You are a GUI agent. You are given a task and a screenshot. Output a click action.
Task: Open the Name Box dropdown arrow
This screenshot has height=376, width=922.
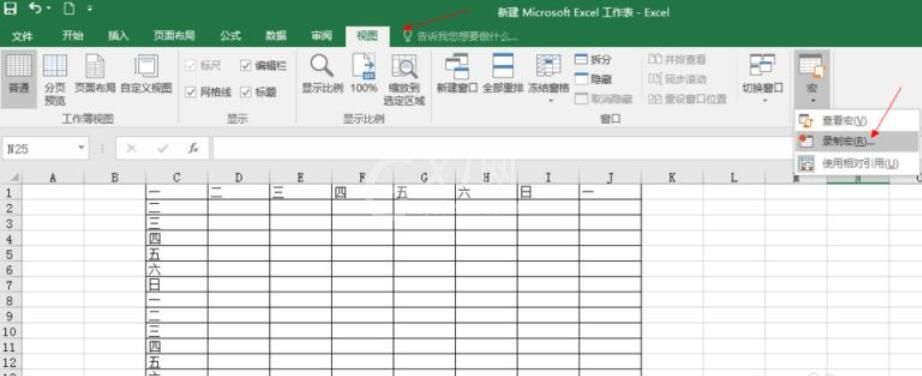[81, 148]
